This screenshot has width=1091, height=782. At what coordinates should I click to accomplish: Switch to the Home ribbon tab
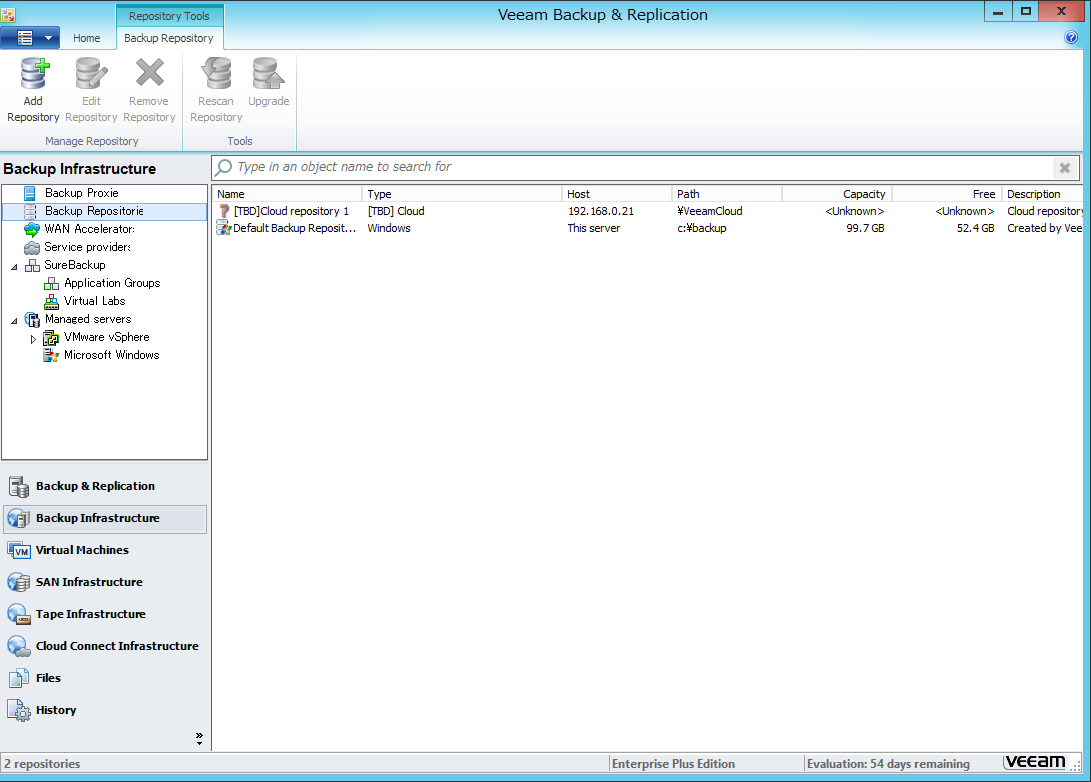(x=86, y=38)
